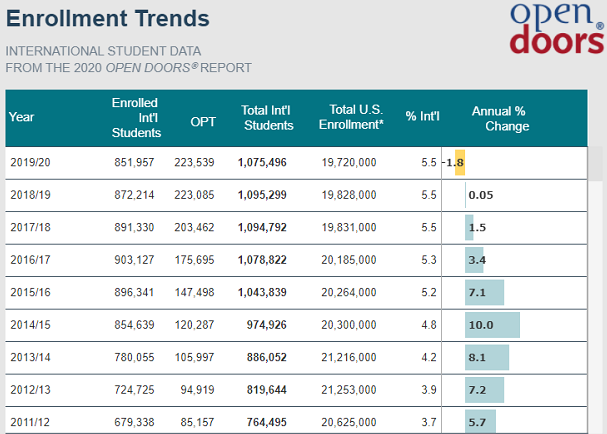Click the Enrolled Int'l Students column header

click(x=136, y=118)
